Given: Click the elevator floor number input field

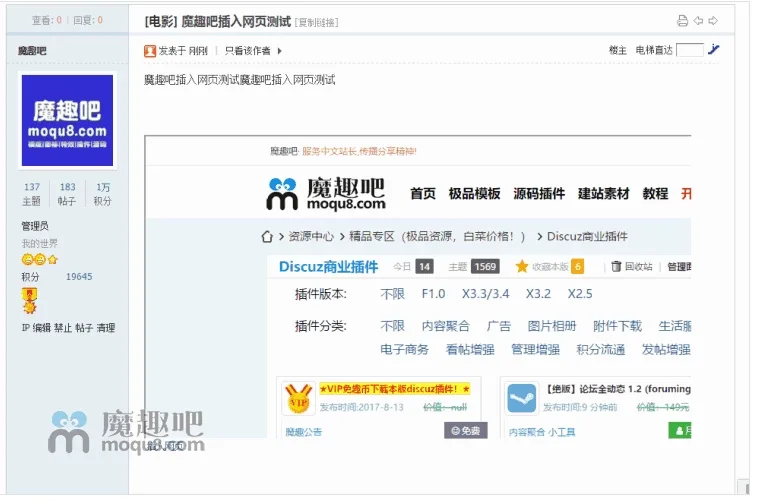Looking at the screenshot, I should click(689, 50).
